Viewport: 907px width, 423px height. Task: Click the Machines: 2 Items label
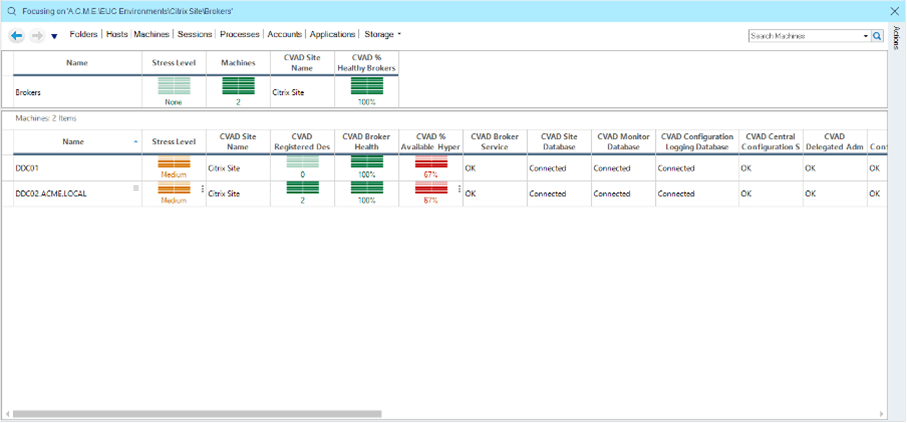pos(46,118)
